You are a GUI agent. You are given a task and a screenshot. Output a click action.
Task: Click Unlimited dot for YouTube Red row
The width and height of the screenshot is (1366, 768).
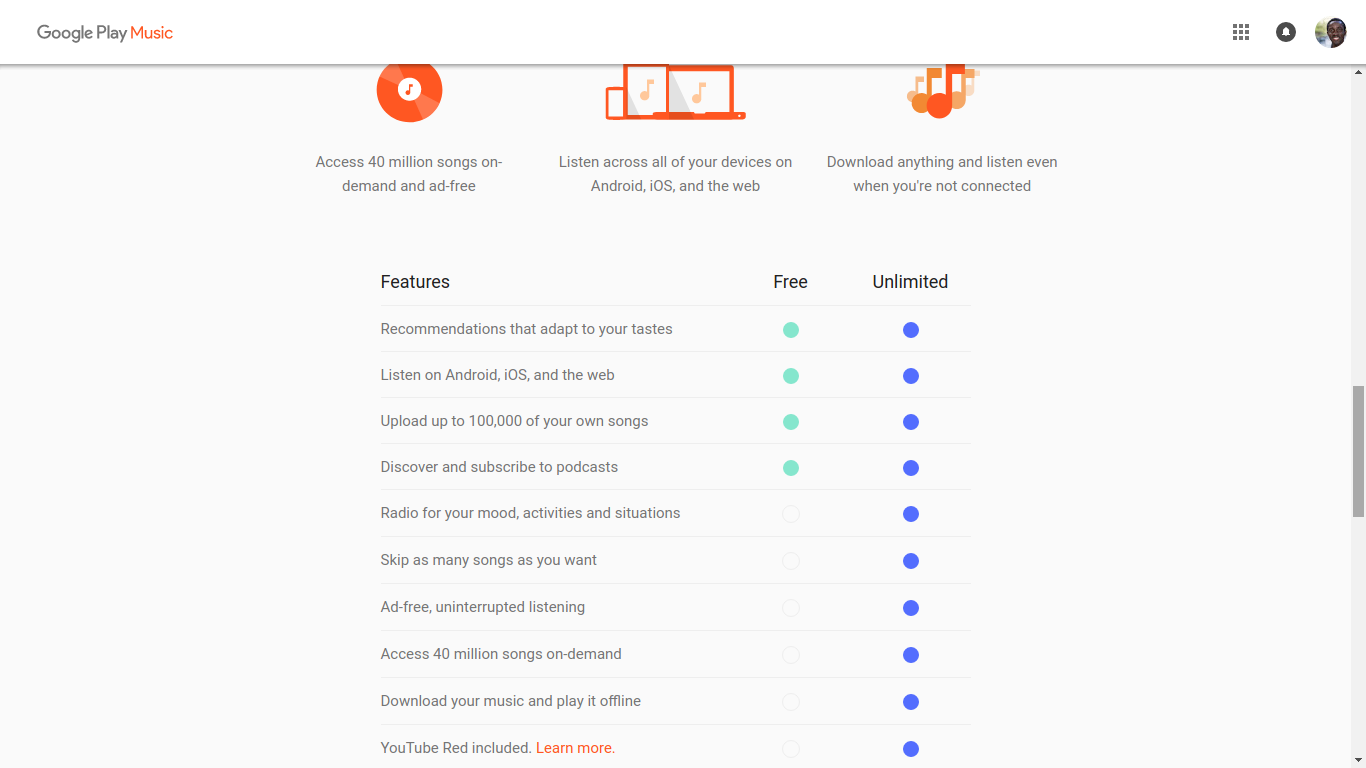pos(911,749)
